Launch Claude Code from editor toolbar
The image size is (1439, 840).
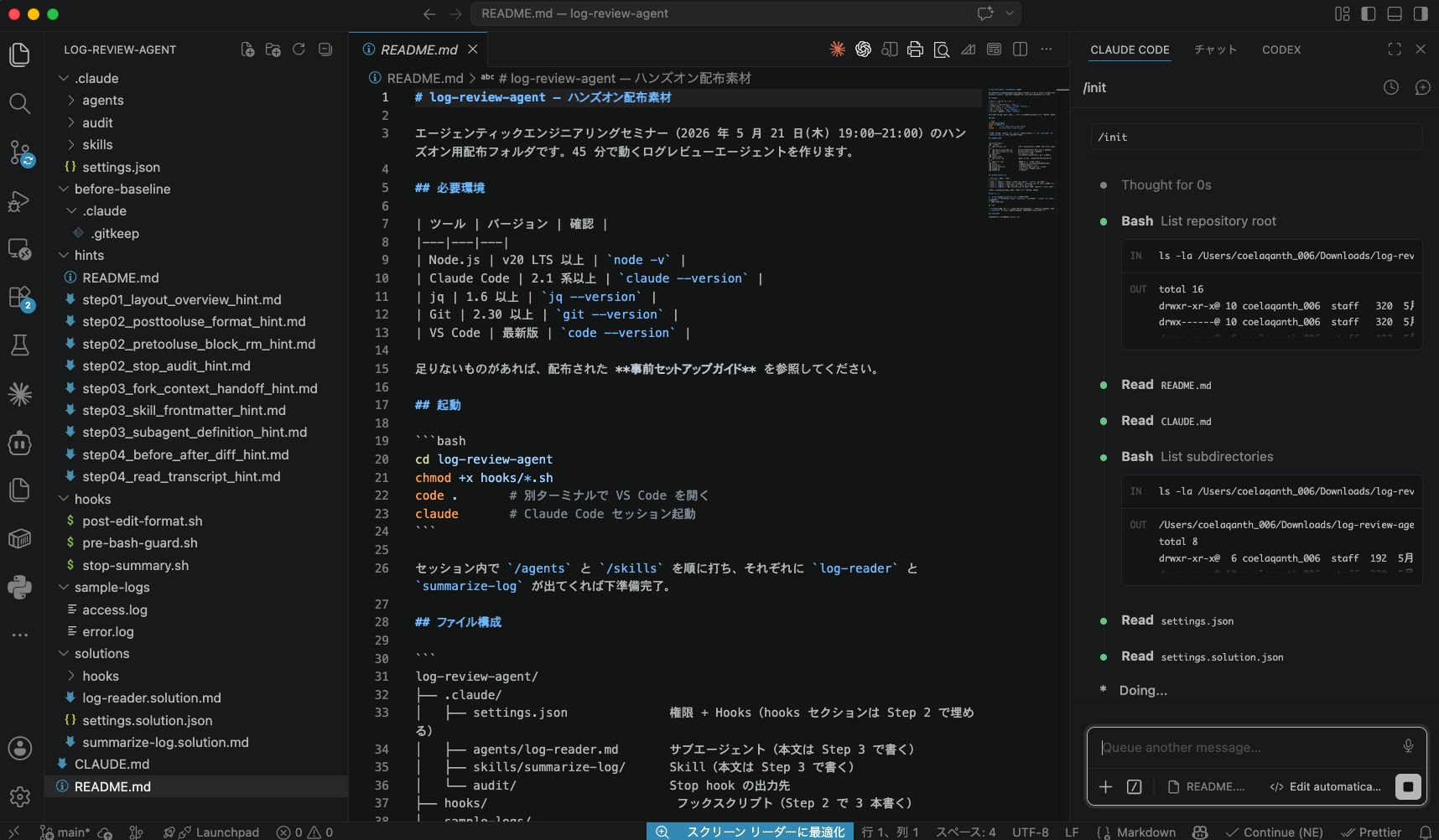[837, 49]
